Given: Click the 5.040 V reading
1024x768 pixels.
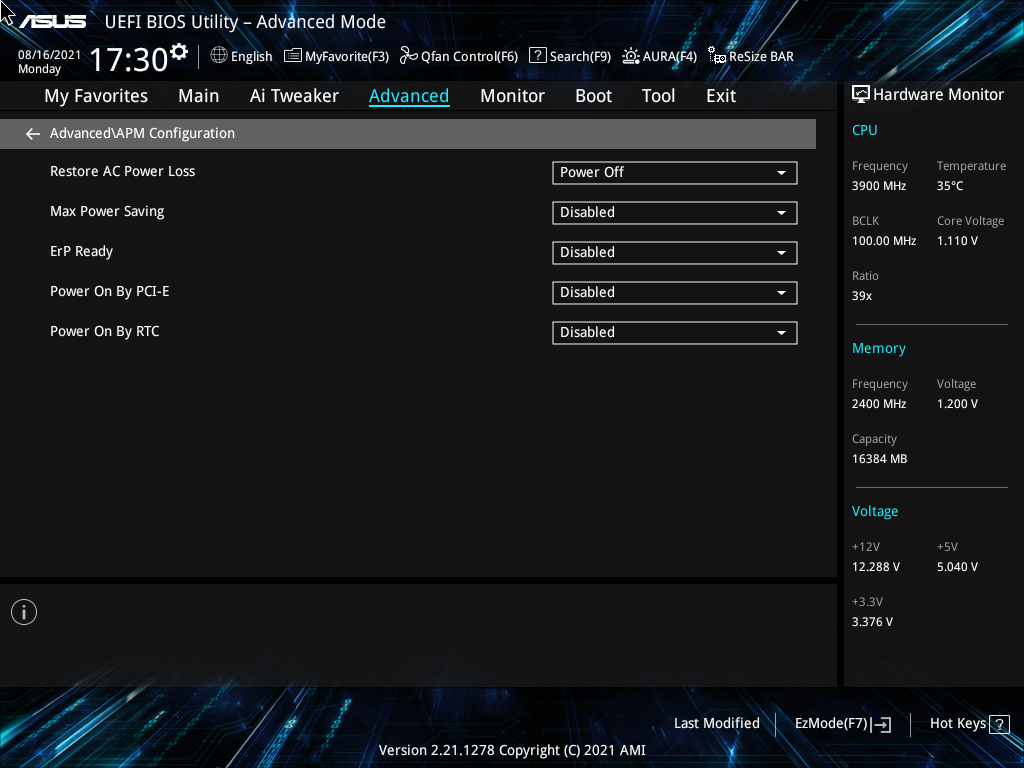Looking at the screenshot, I should tap(957, 567).
